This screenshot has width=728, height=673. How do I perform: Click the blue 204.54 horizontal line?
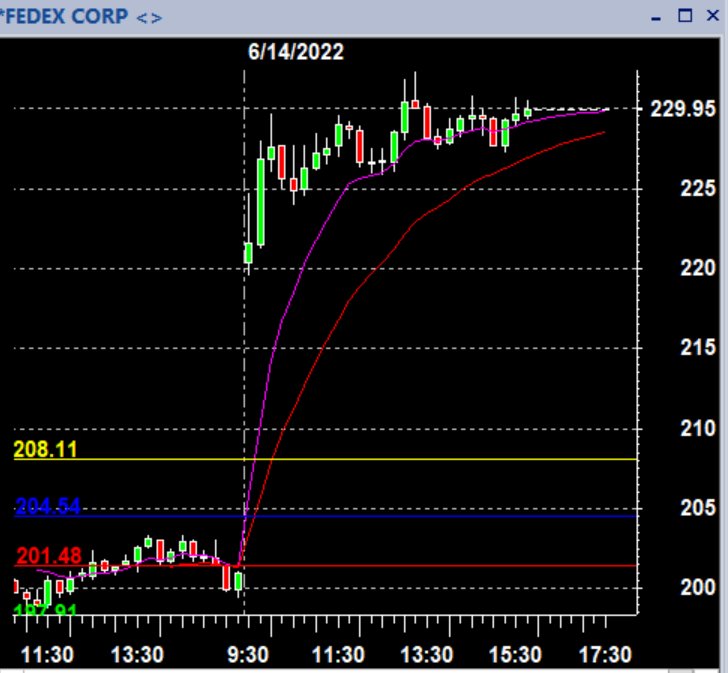[325, 516]
